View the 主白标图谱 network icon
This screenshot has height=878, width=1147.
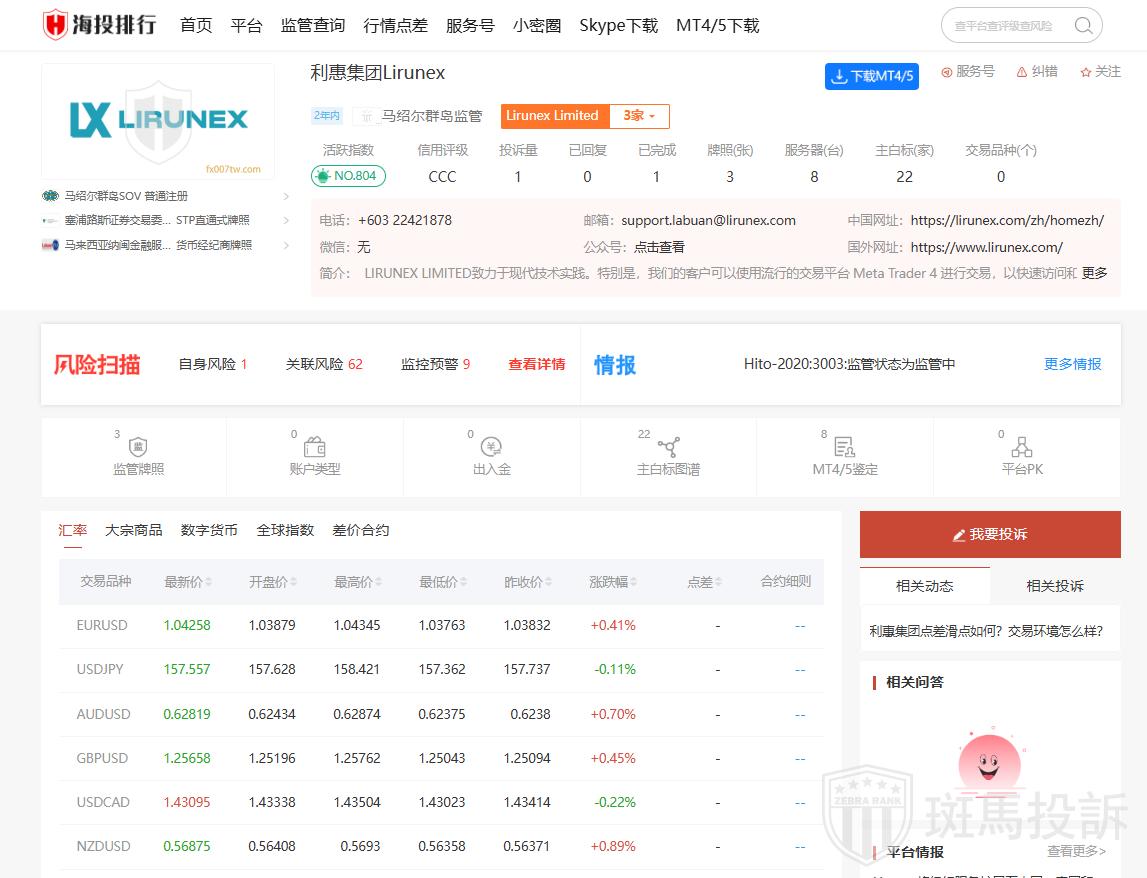point(668,448)
